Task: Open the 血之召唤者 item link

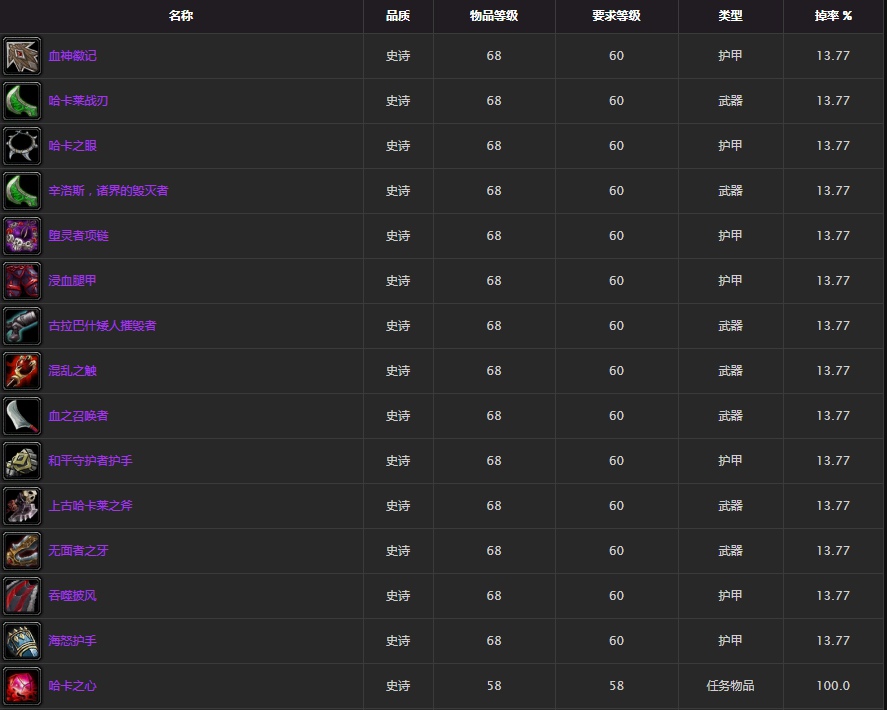Action: [78, 416]
